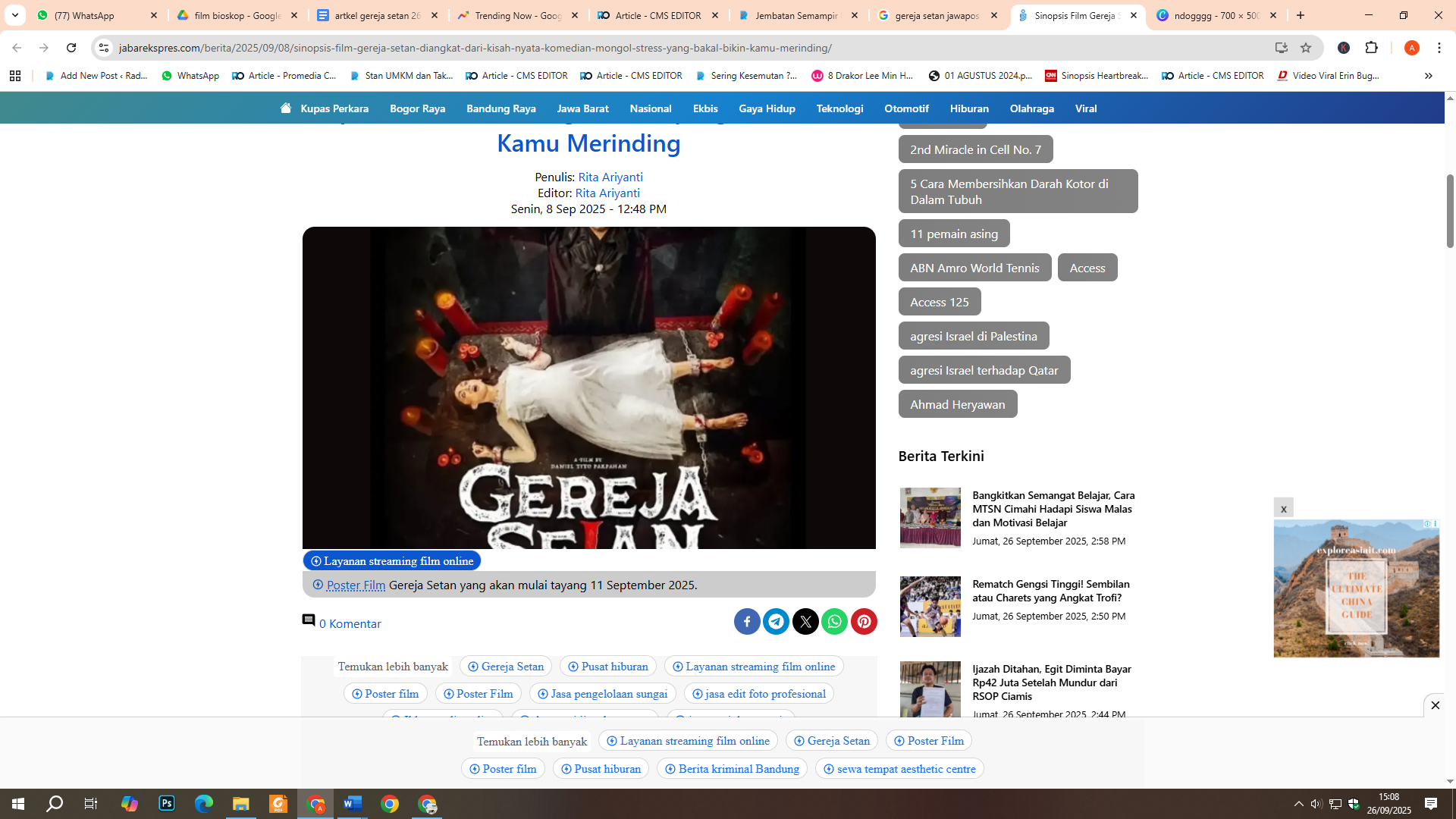Open Bandung Raya menu item

point(501,108)
